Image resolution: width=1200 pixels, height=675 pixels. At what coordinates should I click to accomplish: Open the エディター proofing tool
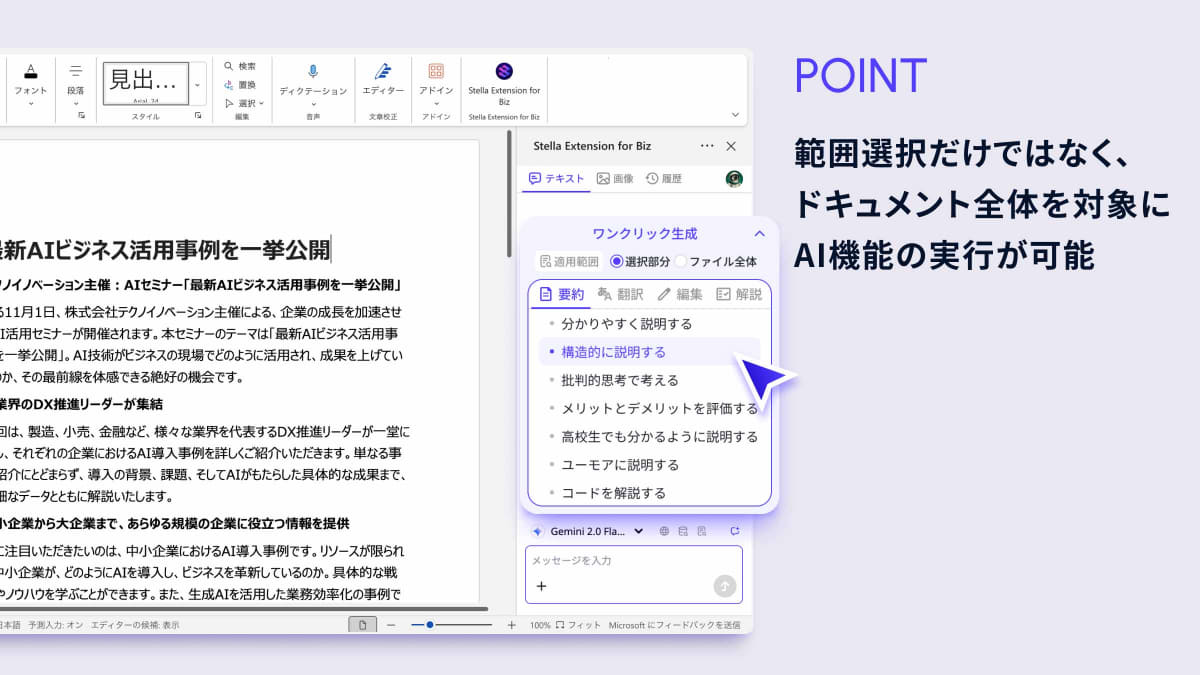(383, 78)
